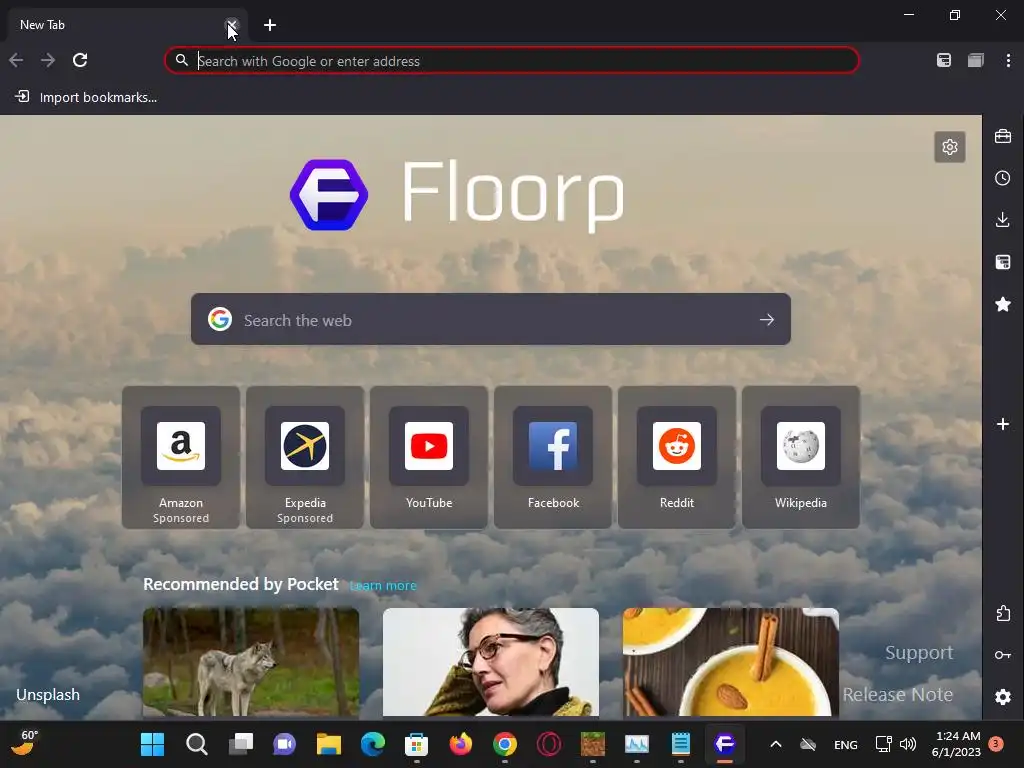The height and width of the screenshot is (768, 1024).
Task: Add a web panel to sidebar
Action: [x=1003, y=424]
